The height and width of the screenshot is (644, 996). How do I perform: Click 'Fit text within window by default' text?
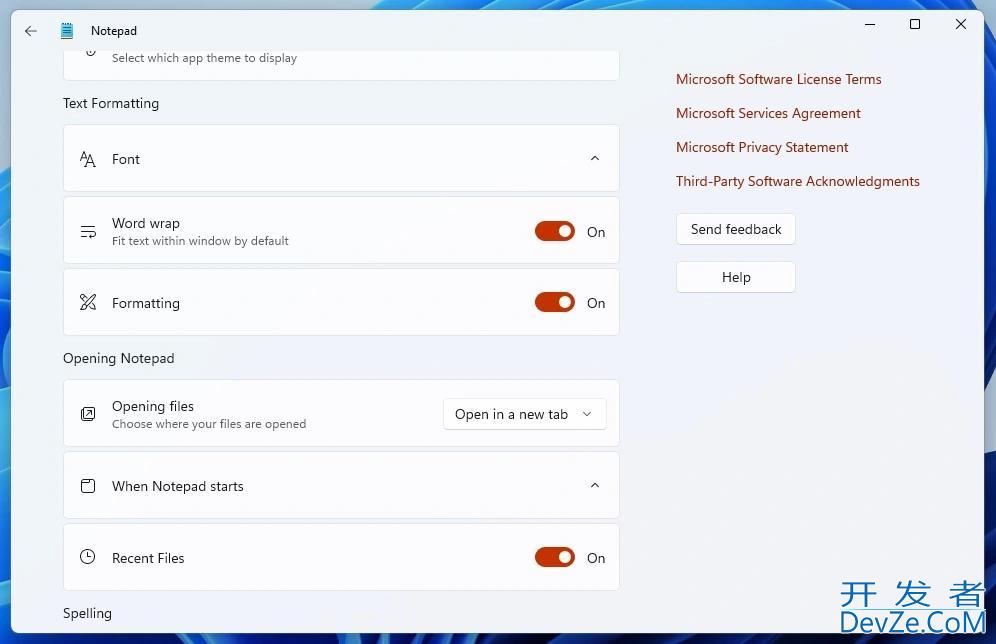click(200, 241)
